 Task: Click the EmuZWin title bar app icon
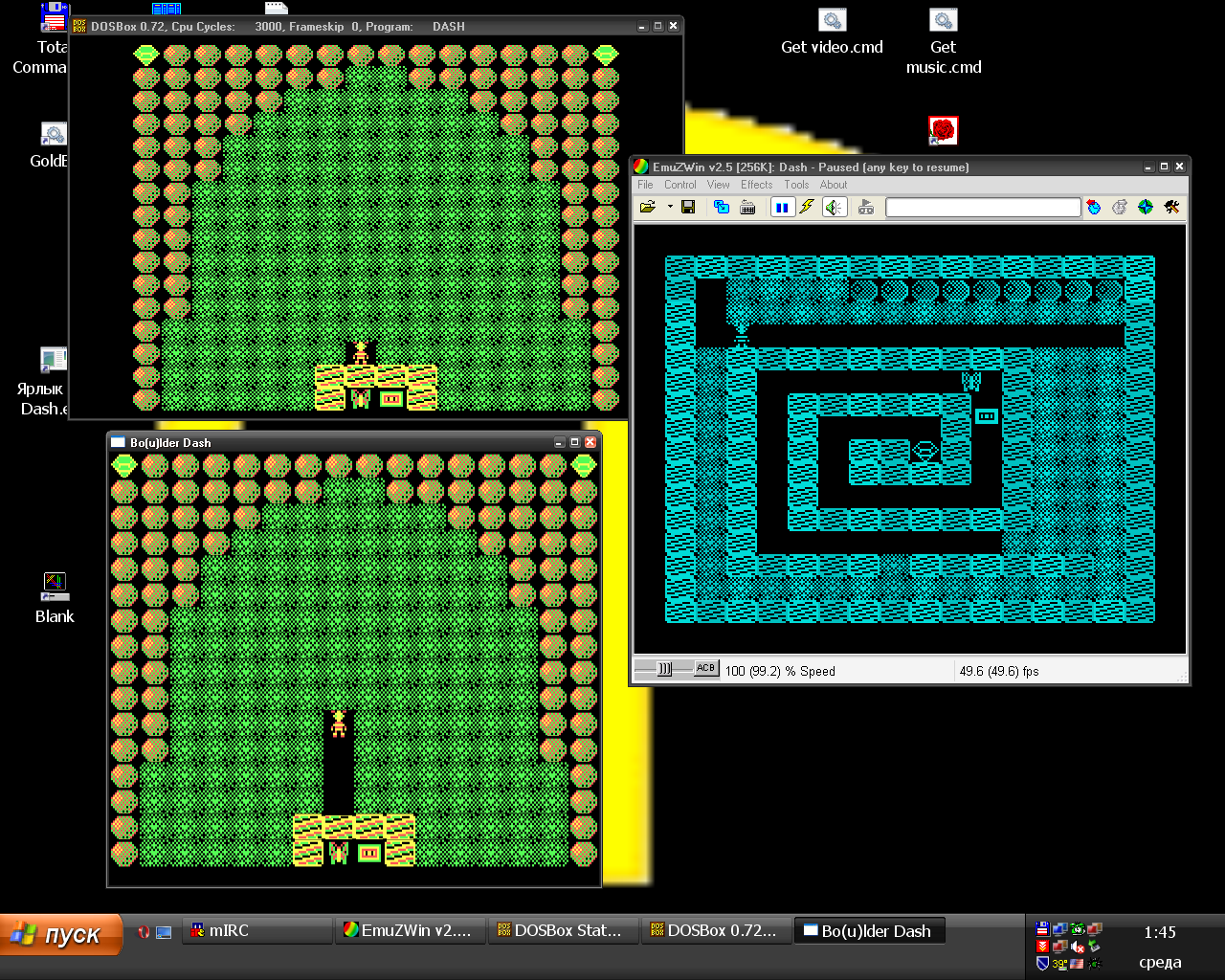coord(642,167)
